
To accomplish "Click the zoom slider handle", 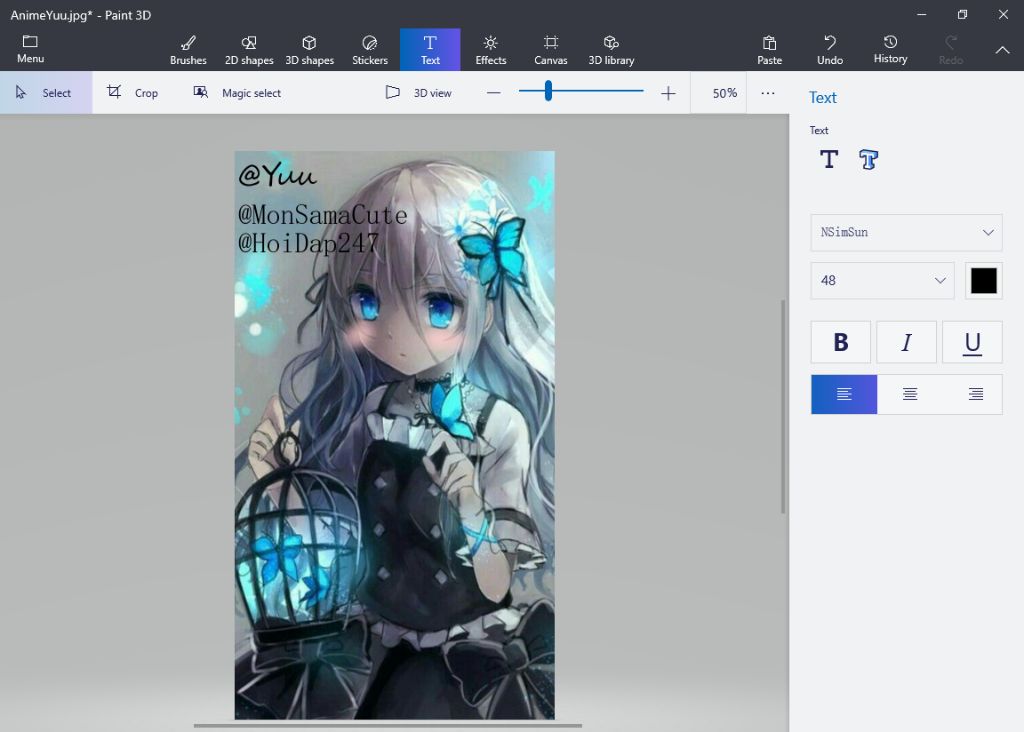I will (x=549, y=91).
